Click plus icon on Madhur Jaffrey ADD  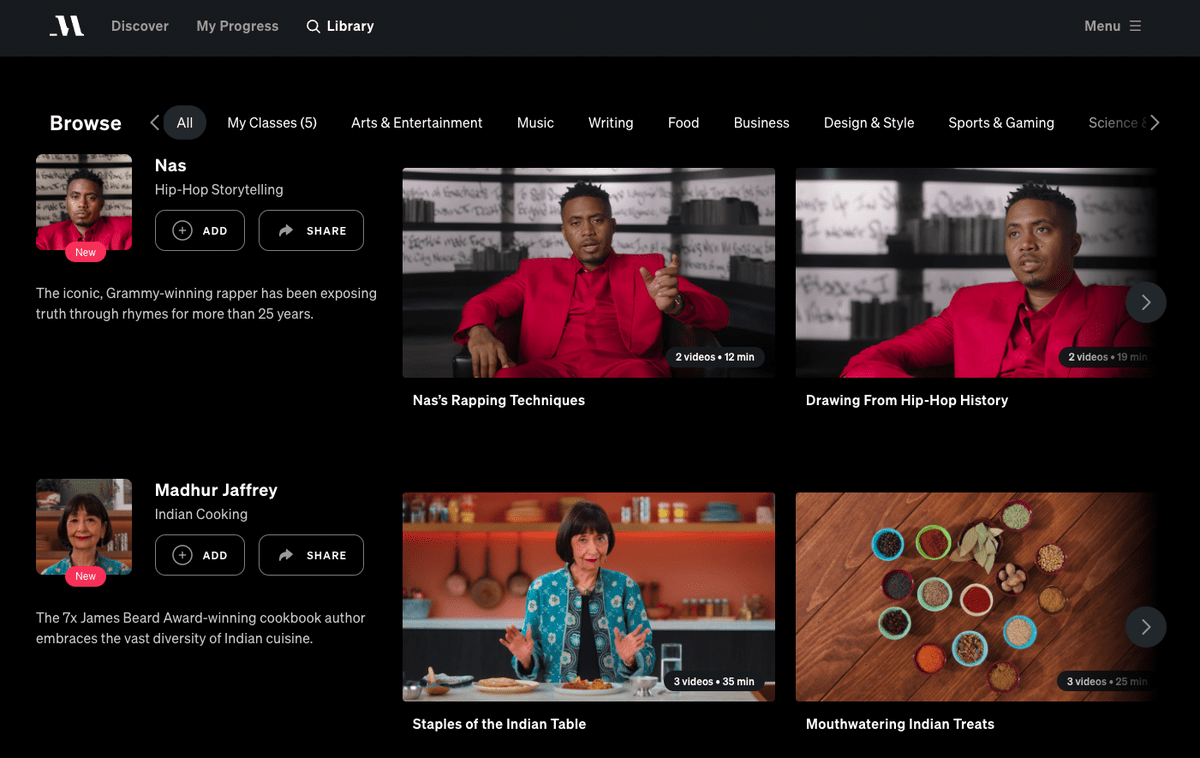pyautogui.click(x=182, y=555)
